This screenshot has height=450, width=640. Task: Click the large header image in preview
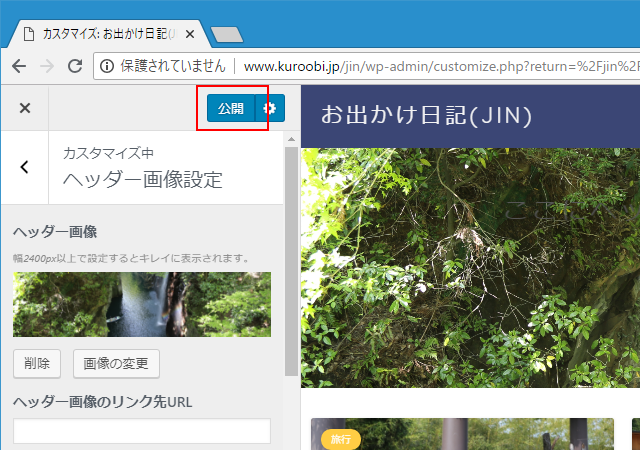point(470,267)
